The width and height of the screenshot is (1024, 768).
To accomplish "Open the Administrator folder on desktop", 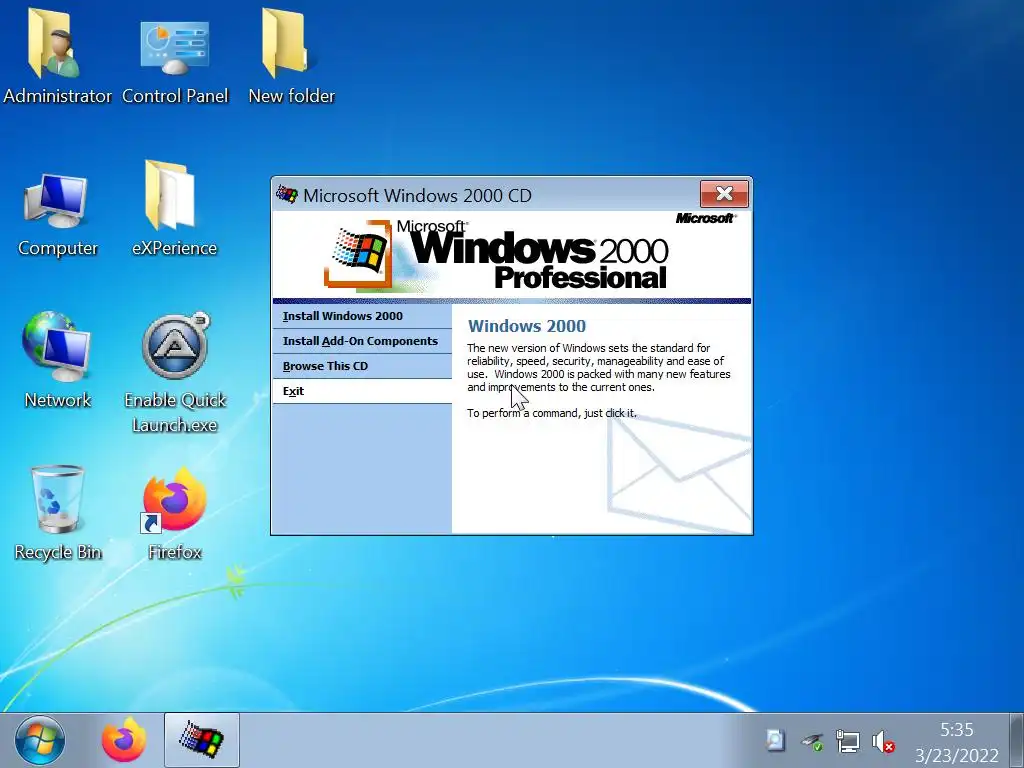I will click(x=57, y=56).
